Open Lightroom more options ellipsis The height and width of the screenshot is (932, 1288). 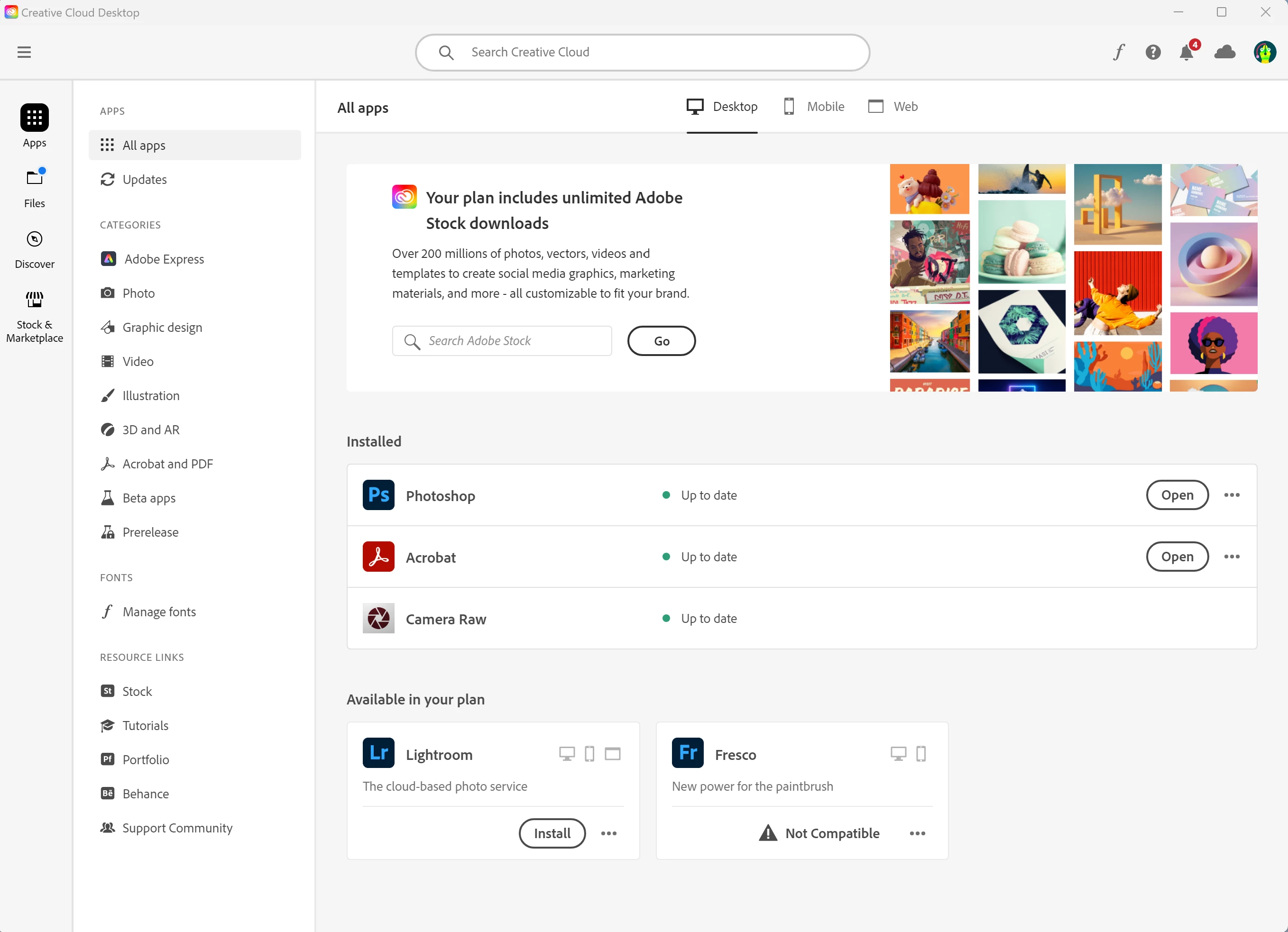point(609,833)
